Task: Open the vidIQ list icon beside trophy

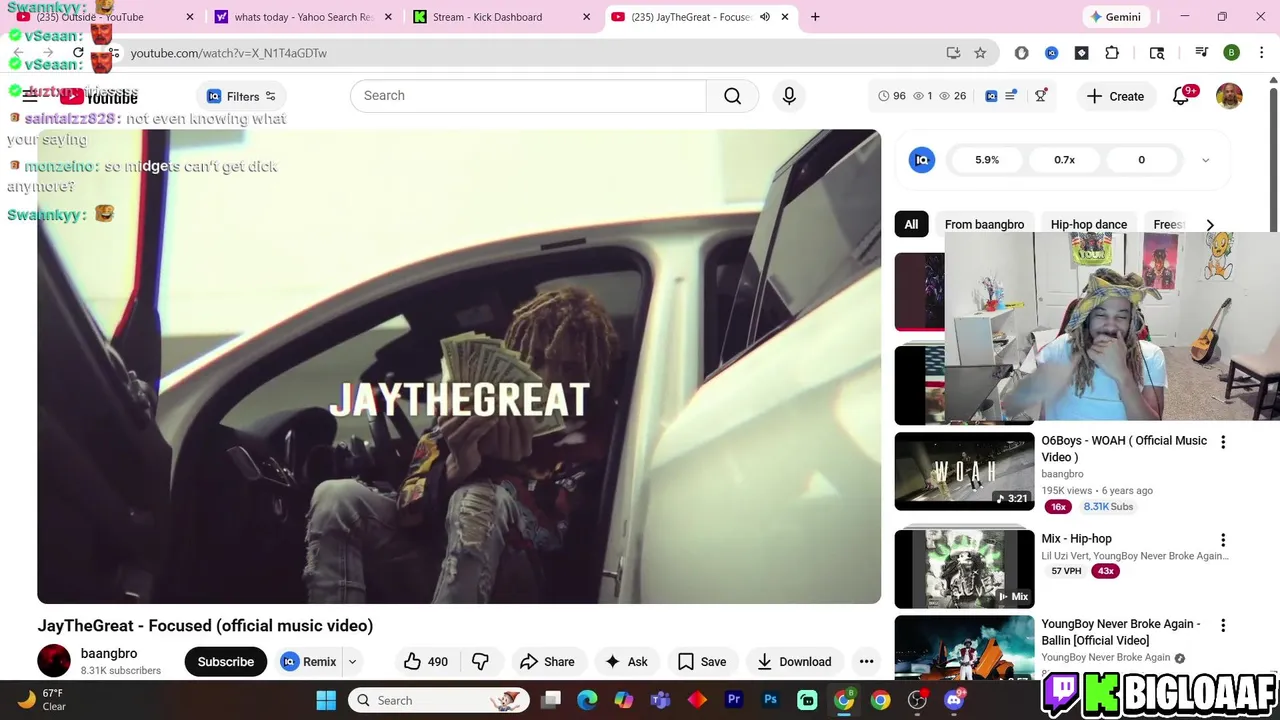Action: tap(1011, 96)
